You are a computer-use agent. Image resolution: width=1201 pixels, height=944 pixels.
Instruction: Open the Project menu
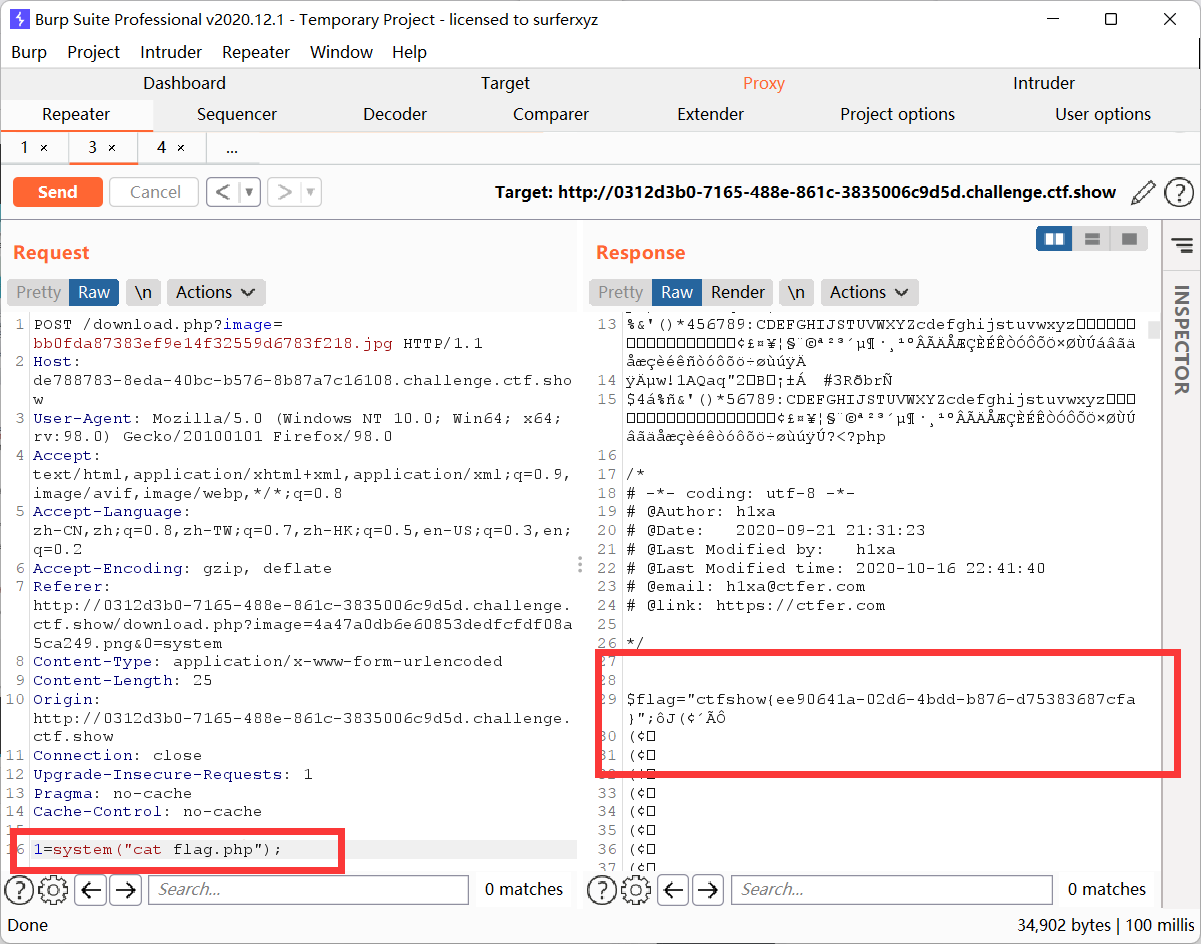94,52
